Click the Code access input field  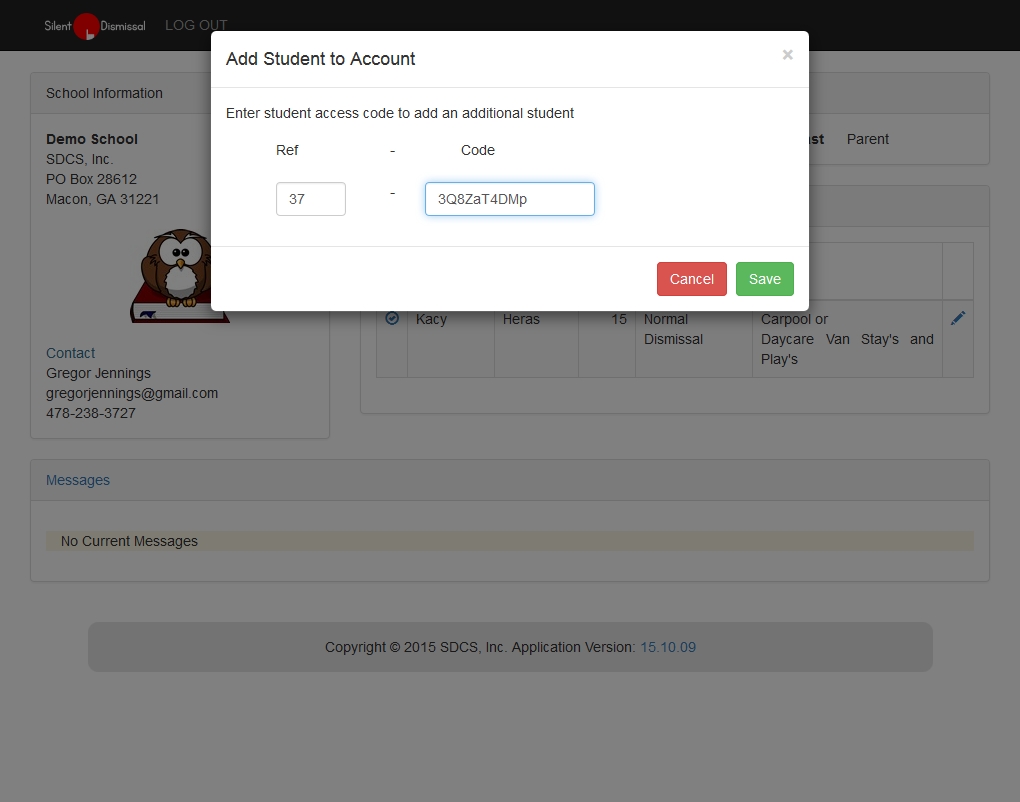(509, 199)
